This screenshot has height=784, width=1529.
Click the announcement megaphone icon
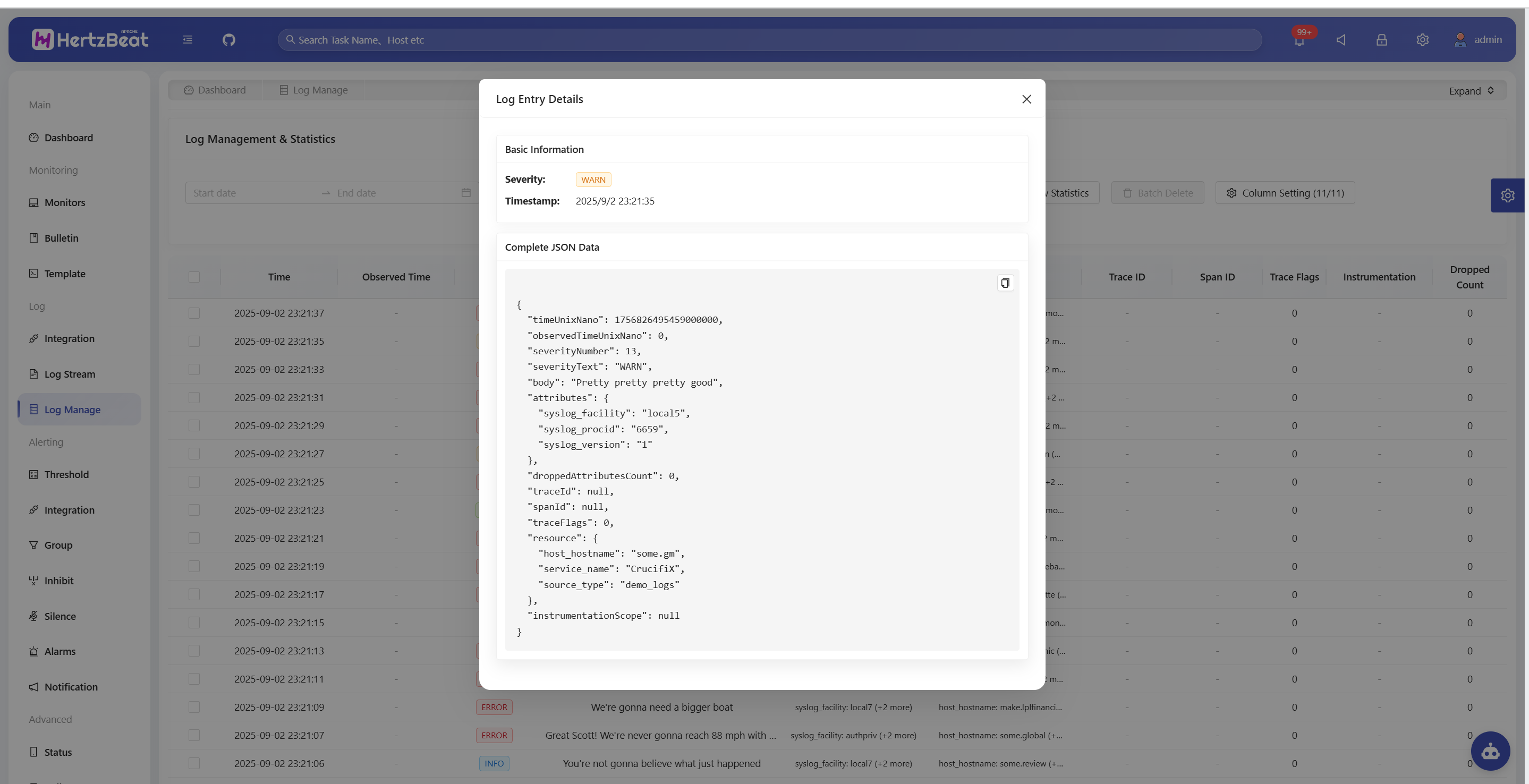1341,40
